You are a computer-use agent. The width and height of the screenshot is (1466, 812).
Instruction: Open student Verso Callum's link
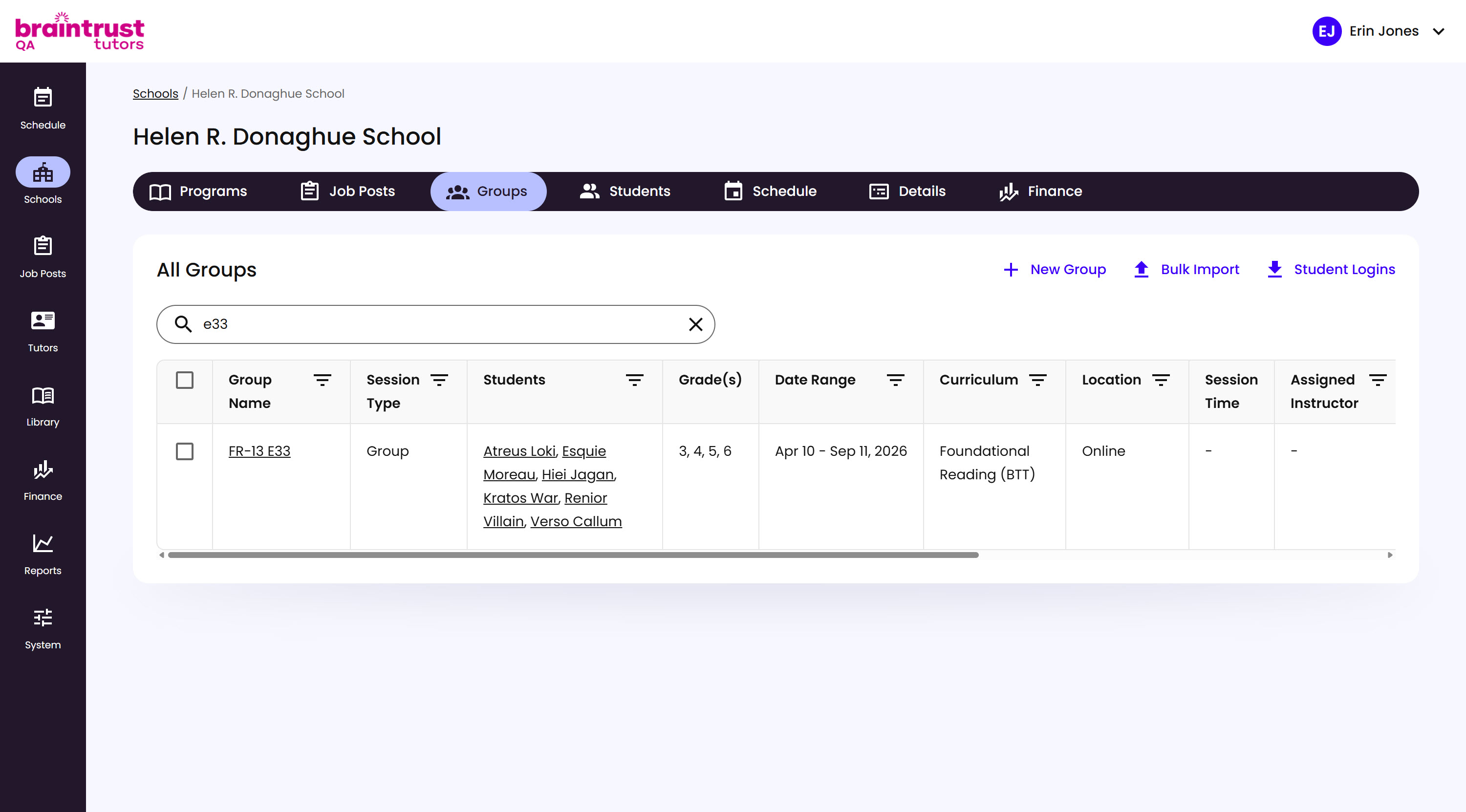point(576,521)
